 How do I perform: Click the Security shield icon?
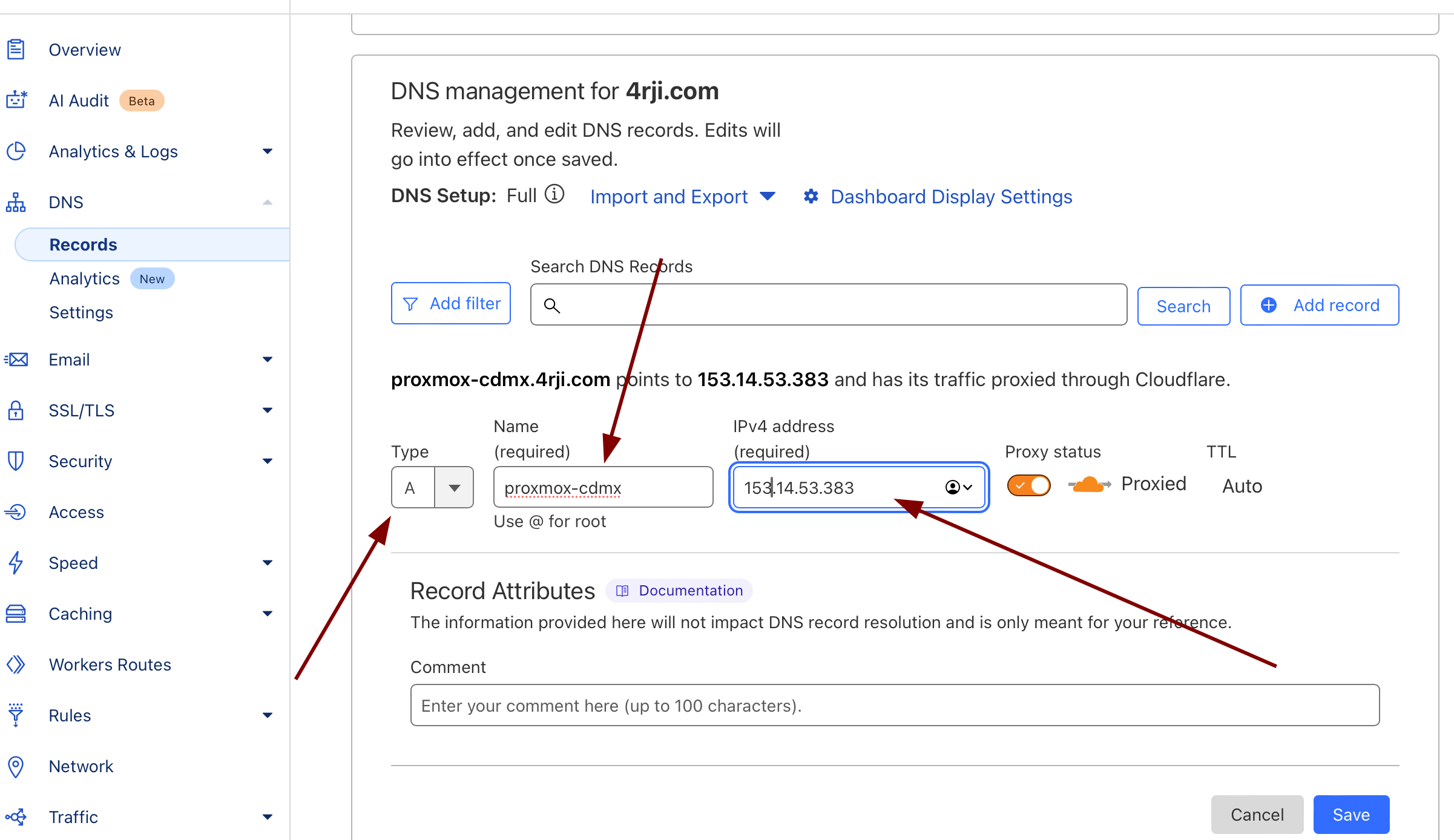coord(16,461)
